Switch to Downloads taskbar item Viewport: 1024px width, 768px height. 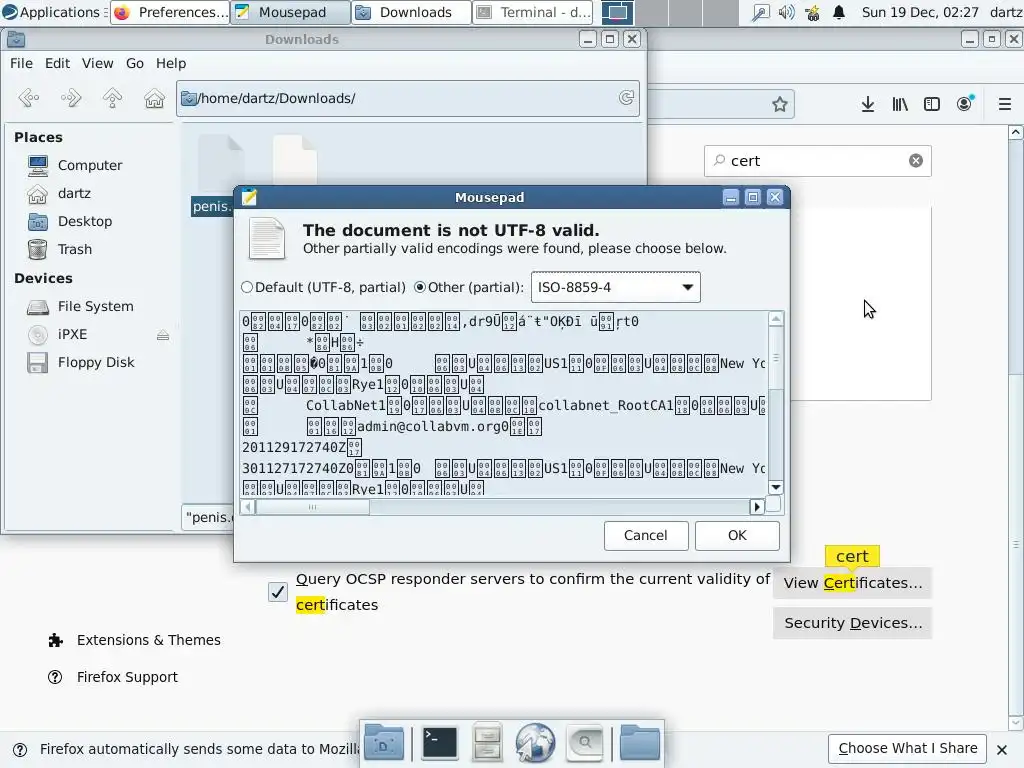pyautogui.click(x=411, y=12)
